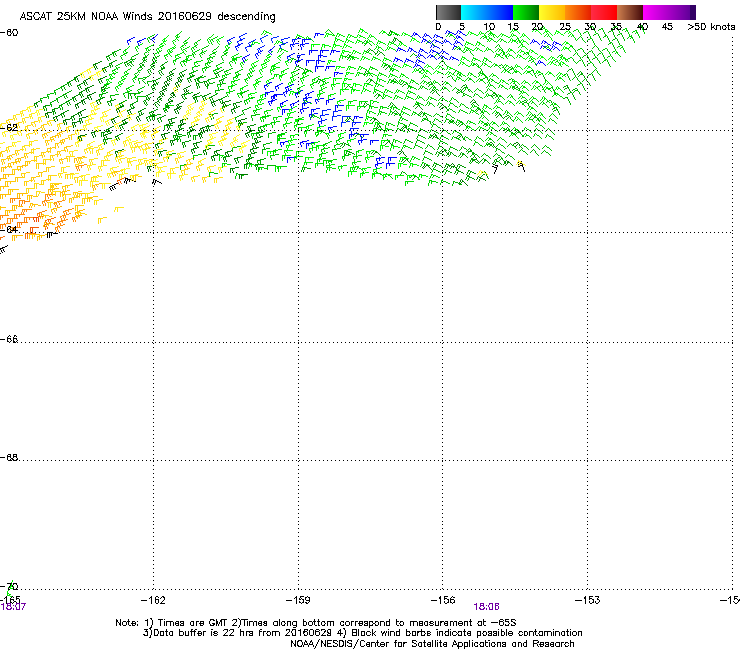Click the "-70" latitude axis label
740x650 pixels.
pyautogui.click(x=9, y=586)
